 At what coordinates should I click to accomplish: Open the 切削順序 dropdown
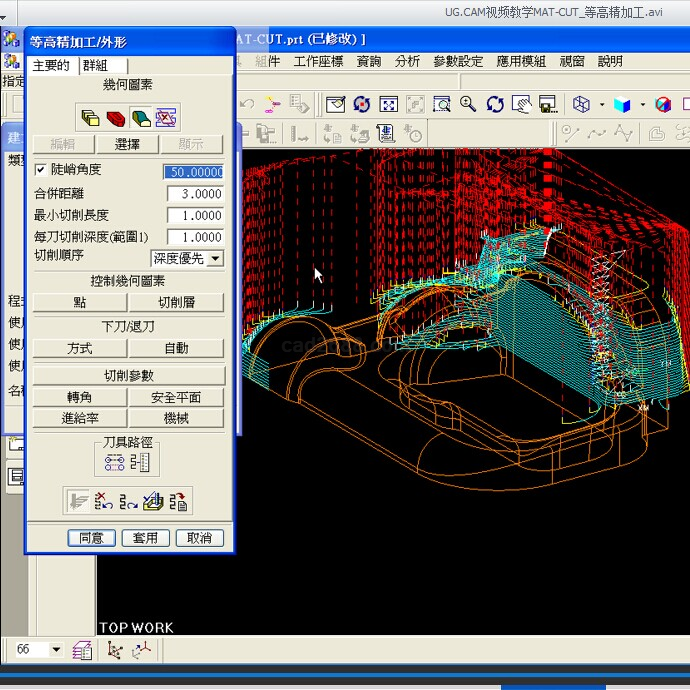tap(214, 258)
